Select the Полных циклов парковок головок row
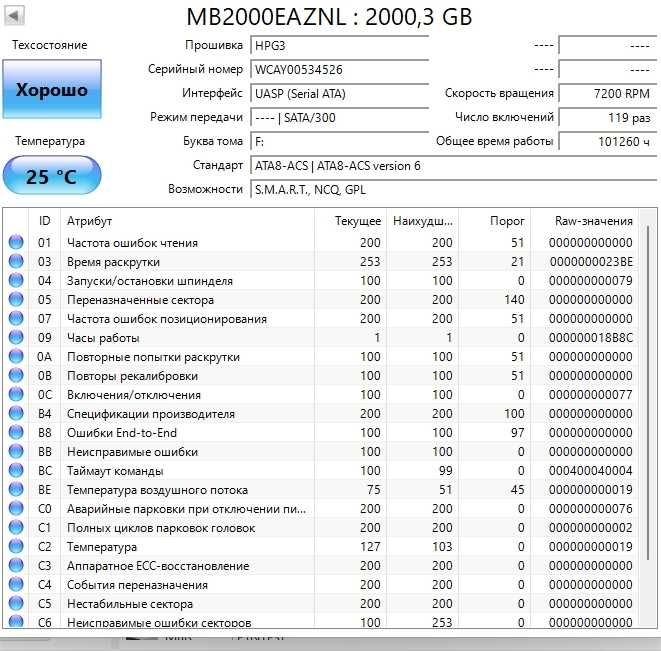661x651 pixels. point(321,528)
